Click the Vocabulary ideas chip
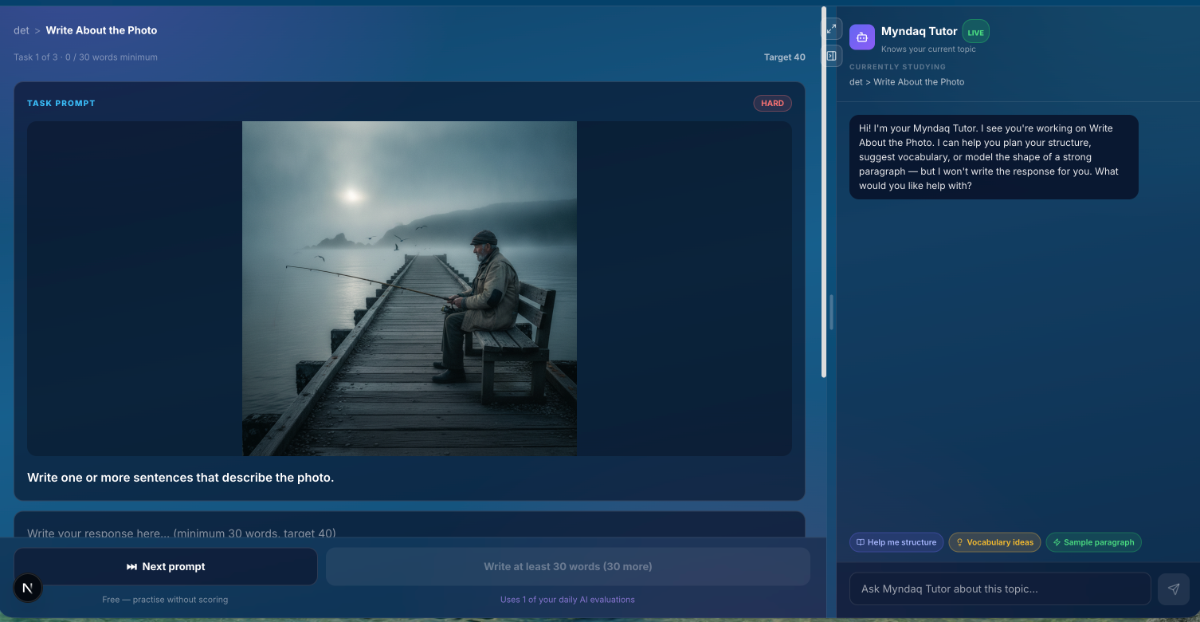 995,542
